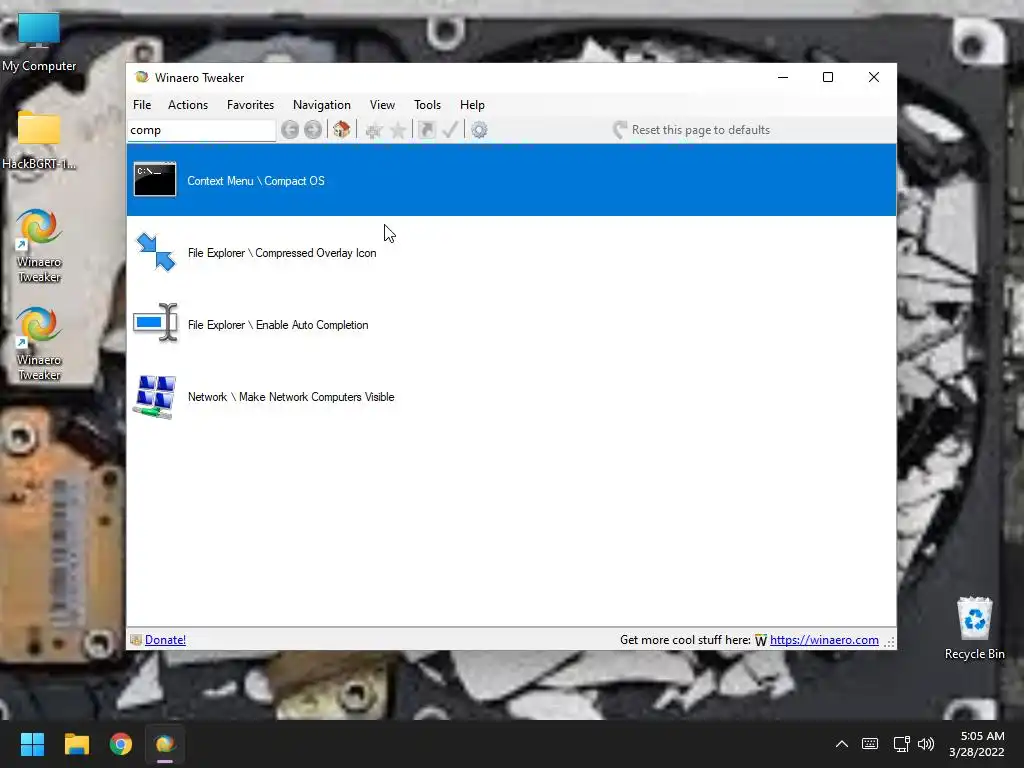Click the network tray icon
The height and width of the screenshot is (768, 1024).
(x=901, y=744)
